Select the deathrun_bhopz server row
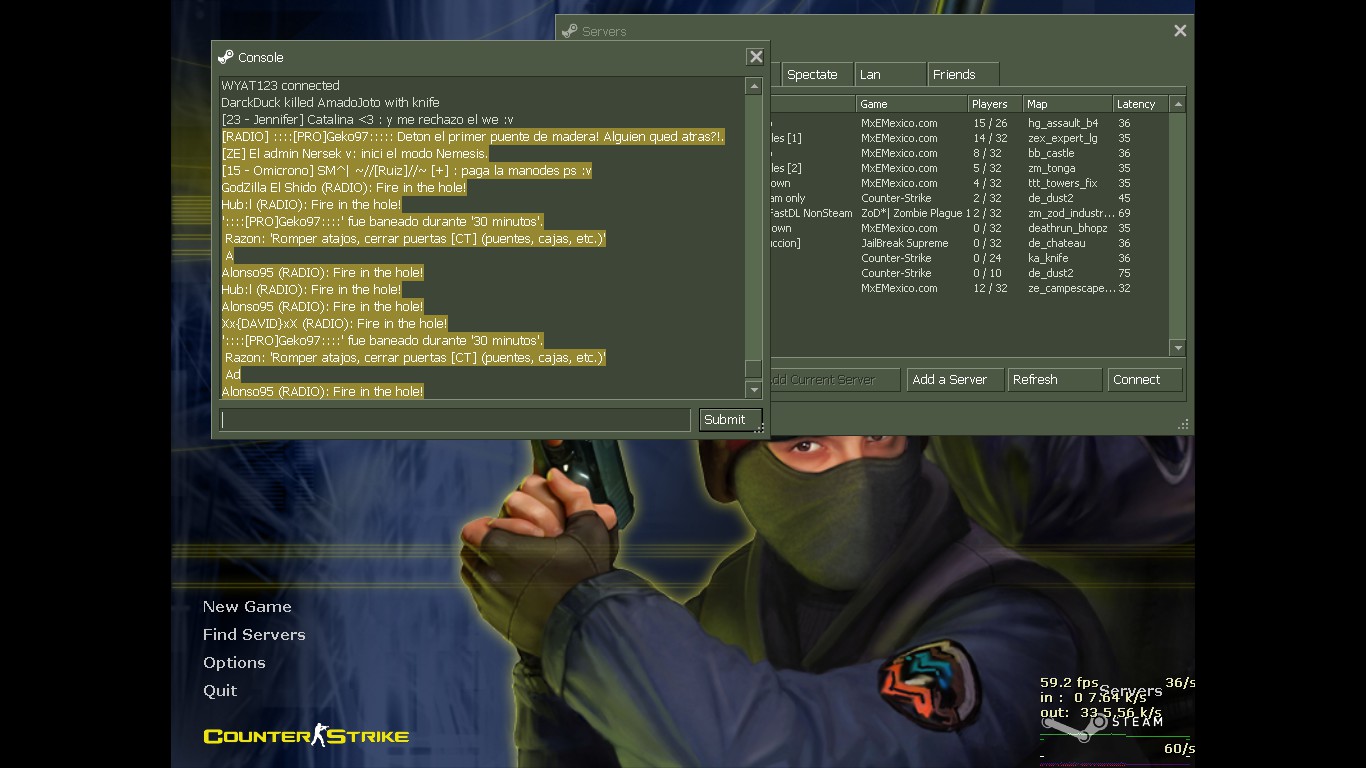Screen dimensions: 1366x768 click(968, 228)
